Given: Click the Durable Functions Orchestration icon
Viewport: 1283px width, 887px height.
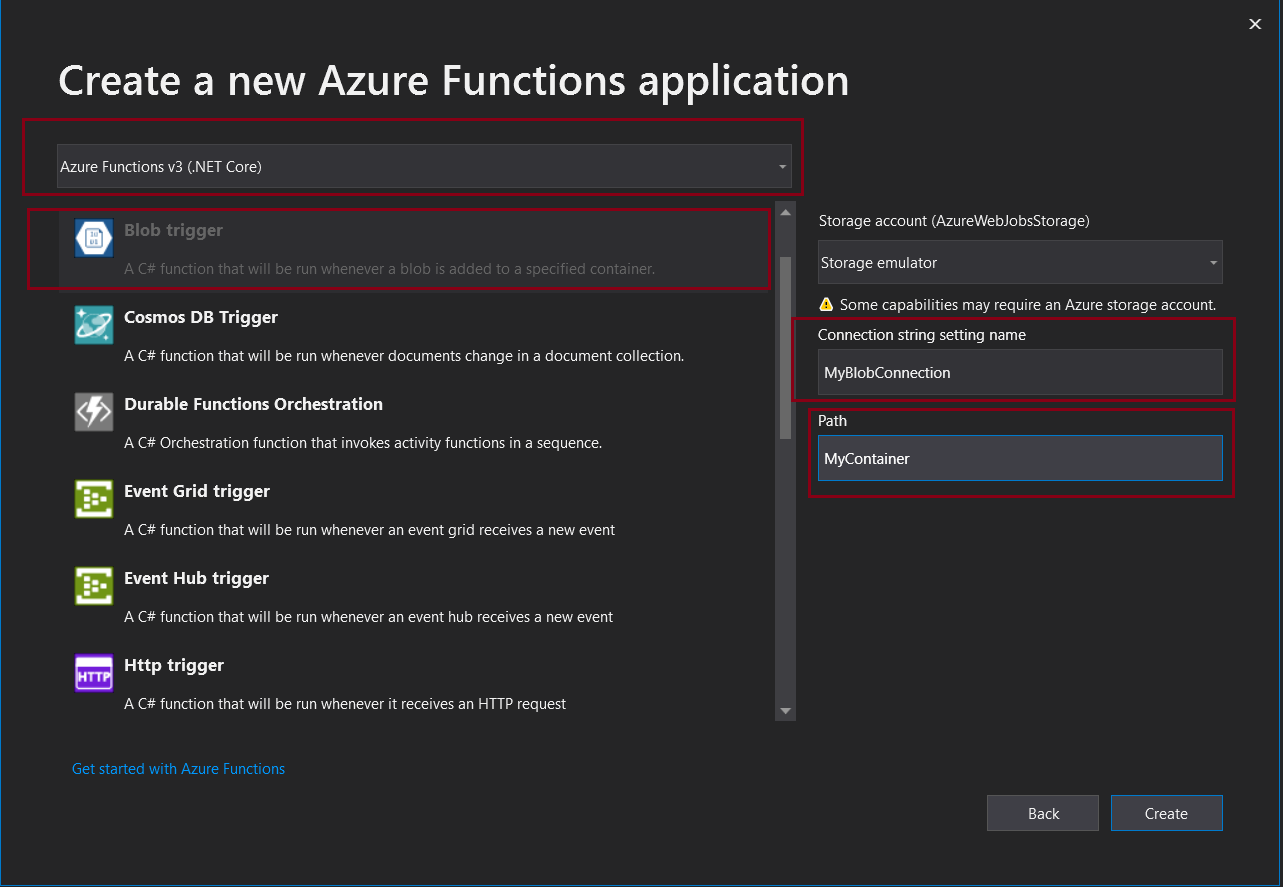Looking at the screenshot, I should (x=94, y=412).
